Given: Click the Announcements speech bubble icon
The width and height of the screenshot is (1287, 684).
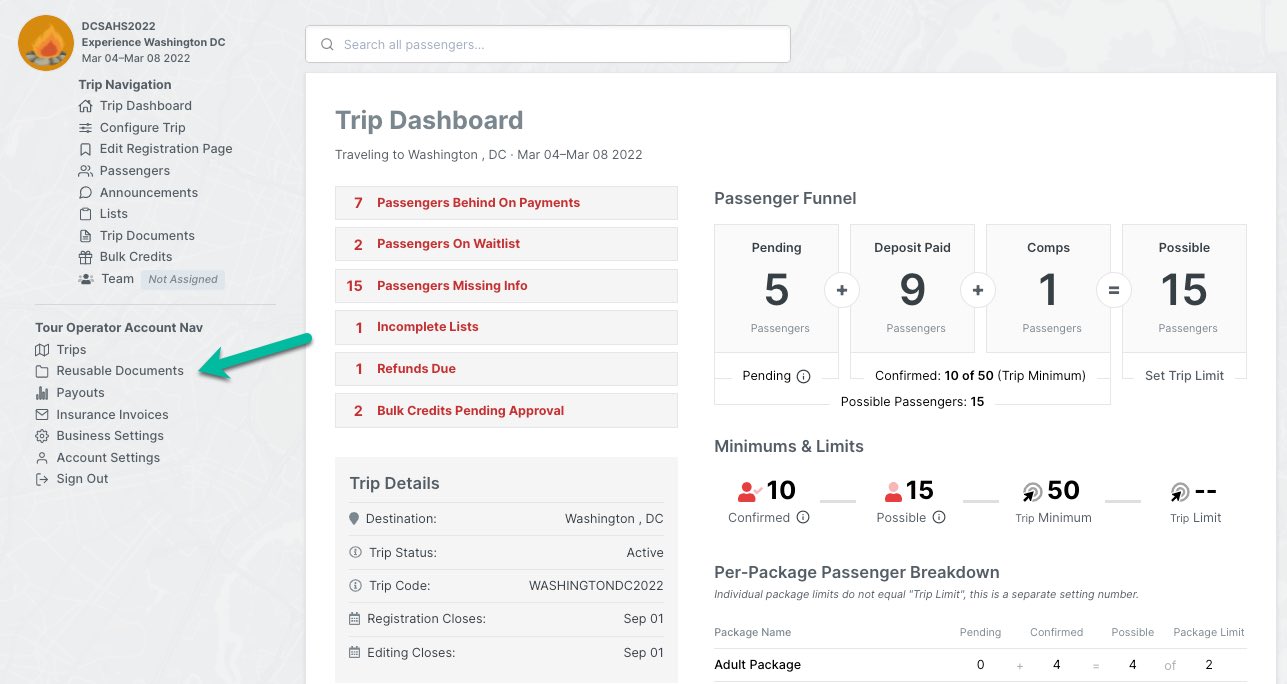Looking at the screenshot, I should click(86, 193).
